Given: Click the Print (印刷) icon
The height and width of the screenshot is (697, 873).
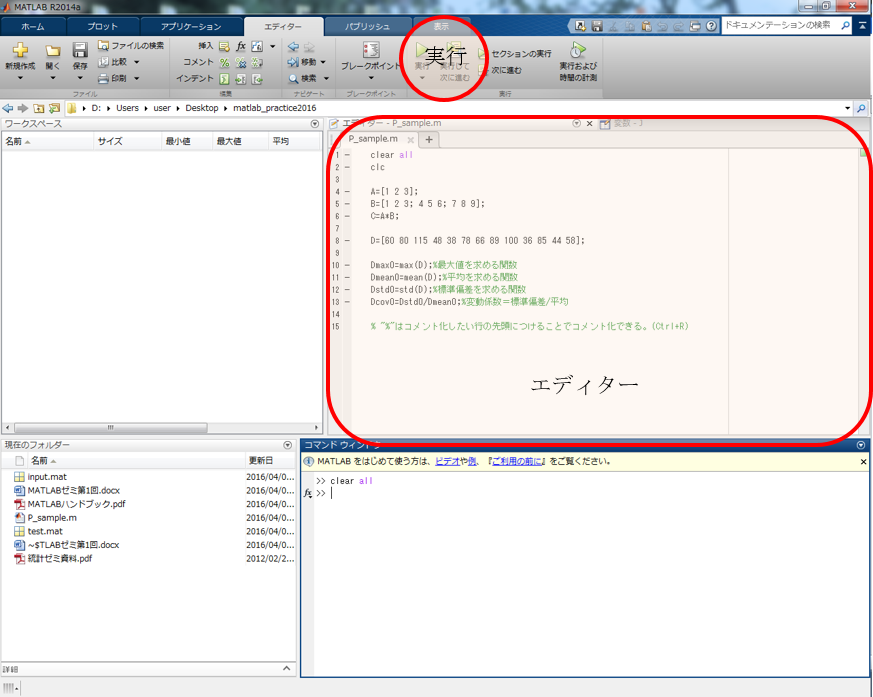Looking at the screenshot, I should coord(103,78).
